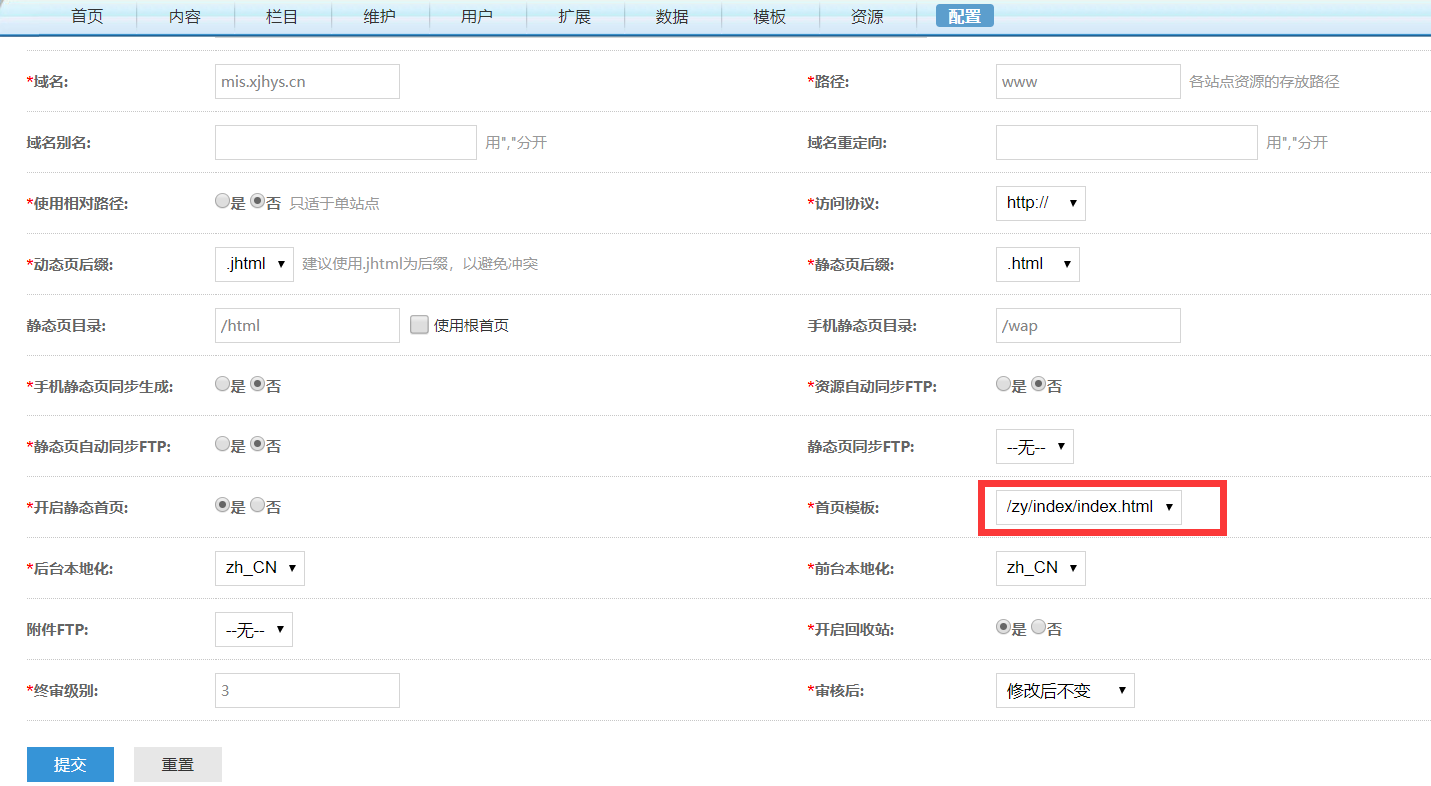The height and width of the screenshot is (786, 1431).
Task: Click the 手机静态页目录 input field
Action: (1088, 325)
